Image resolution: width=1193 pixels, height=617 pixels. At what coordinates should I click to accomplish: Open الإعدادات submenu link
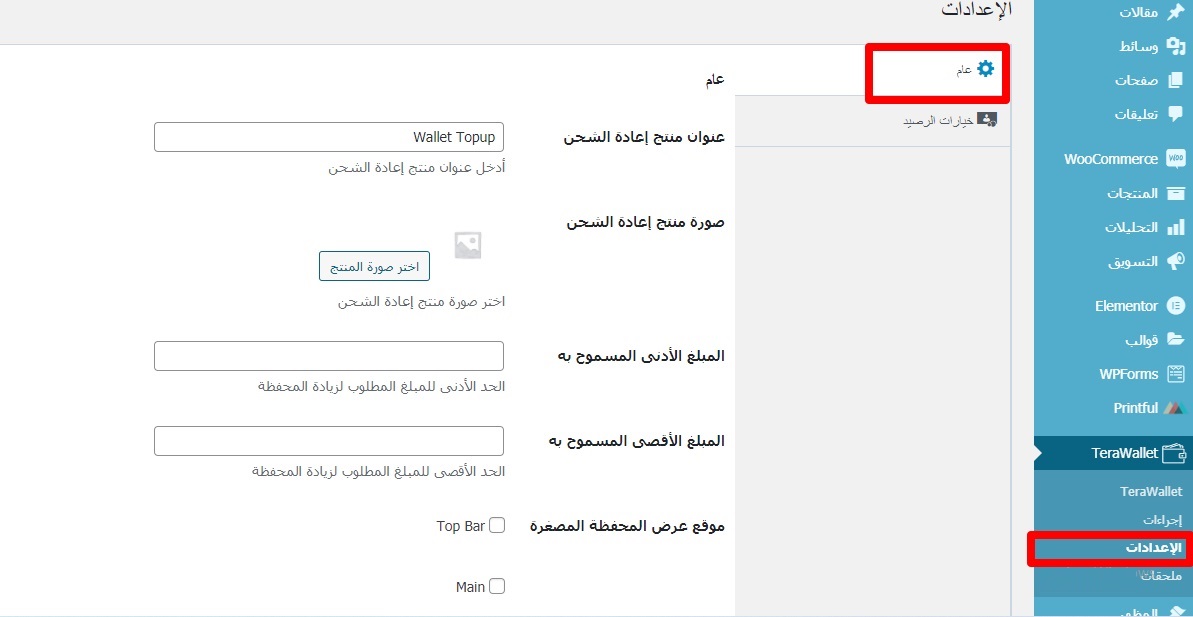[x=1155, y=548]
